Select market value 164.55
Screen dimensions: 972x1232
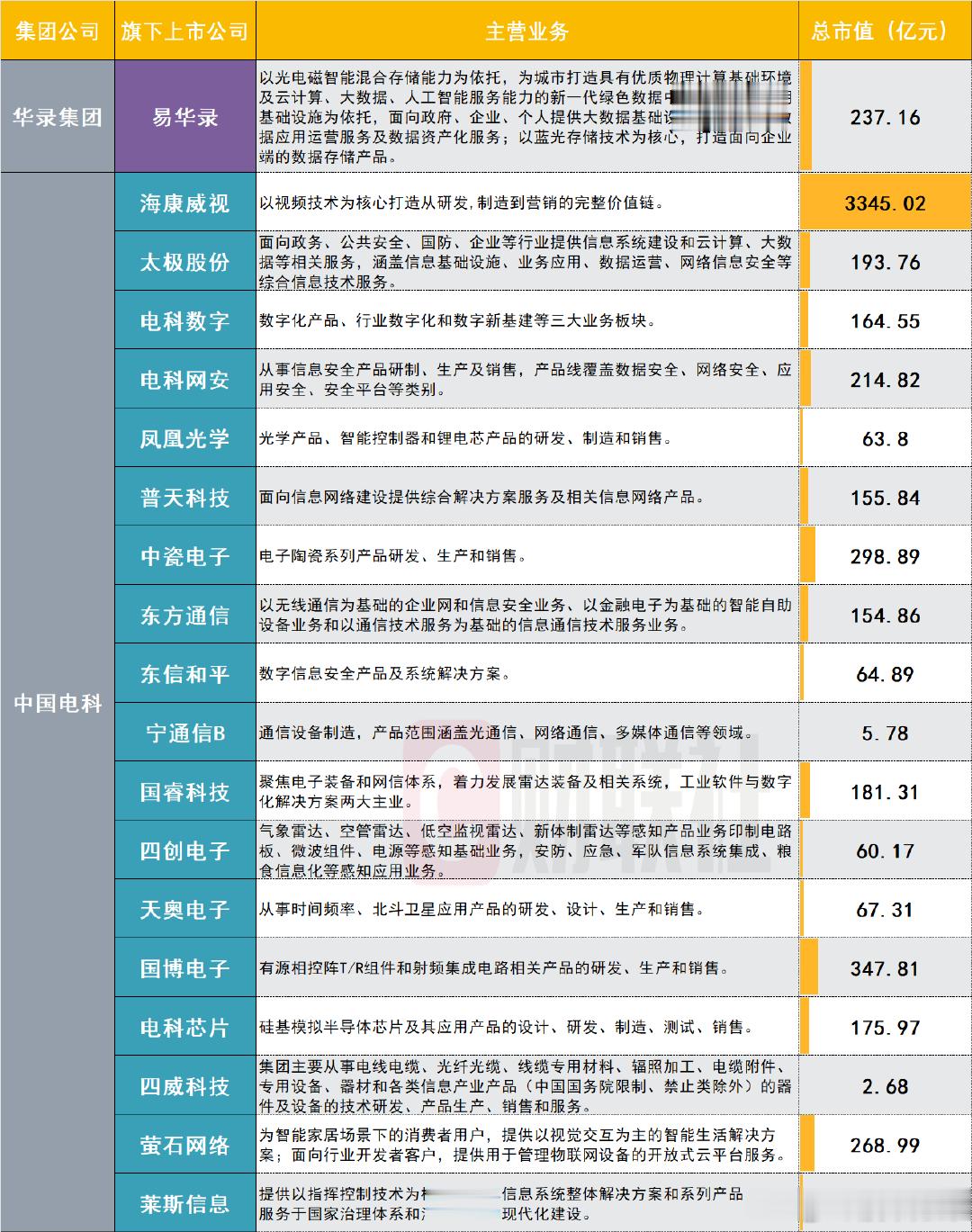(886, 321)
